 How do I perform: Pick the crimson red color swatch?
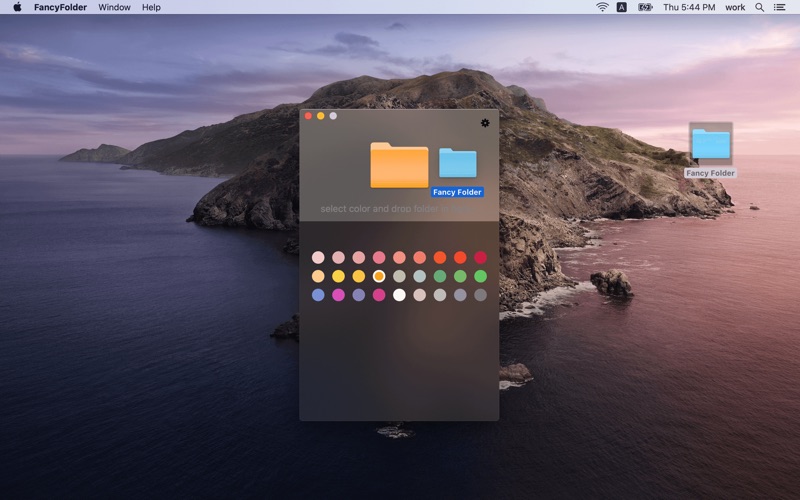tap(480, 257)
